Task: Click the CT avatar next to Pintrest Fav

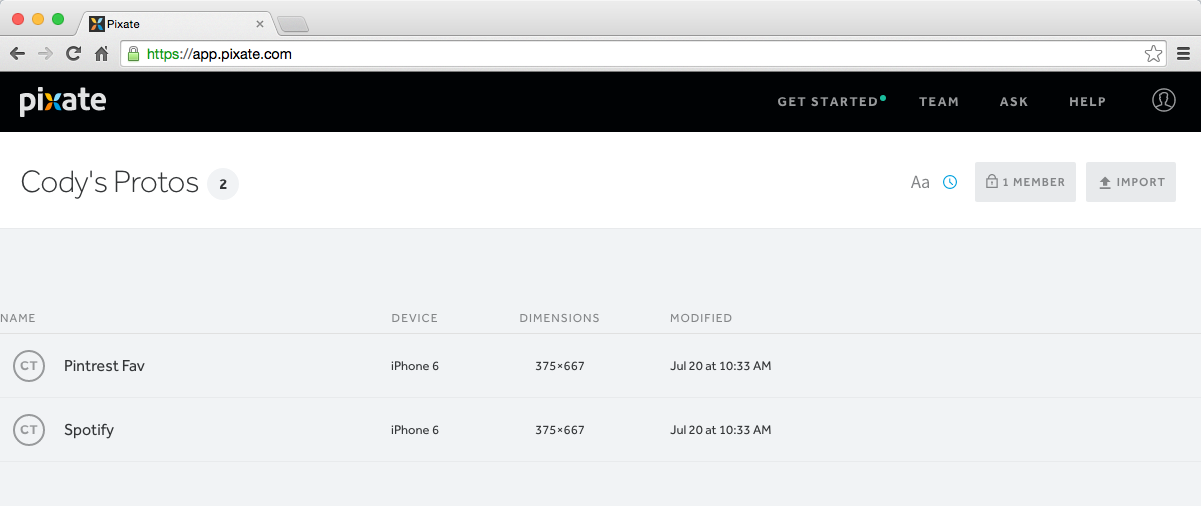Action: [29, 366]
